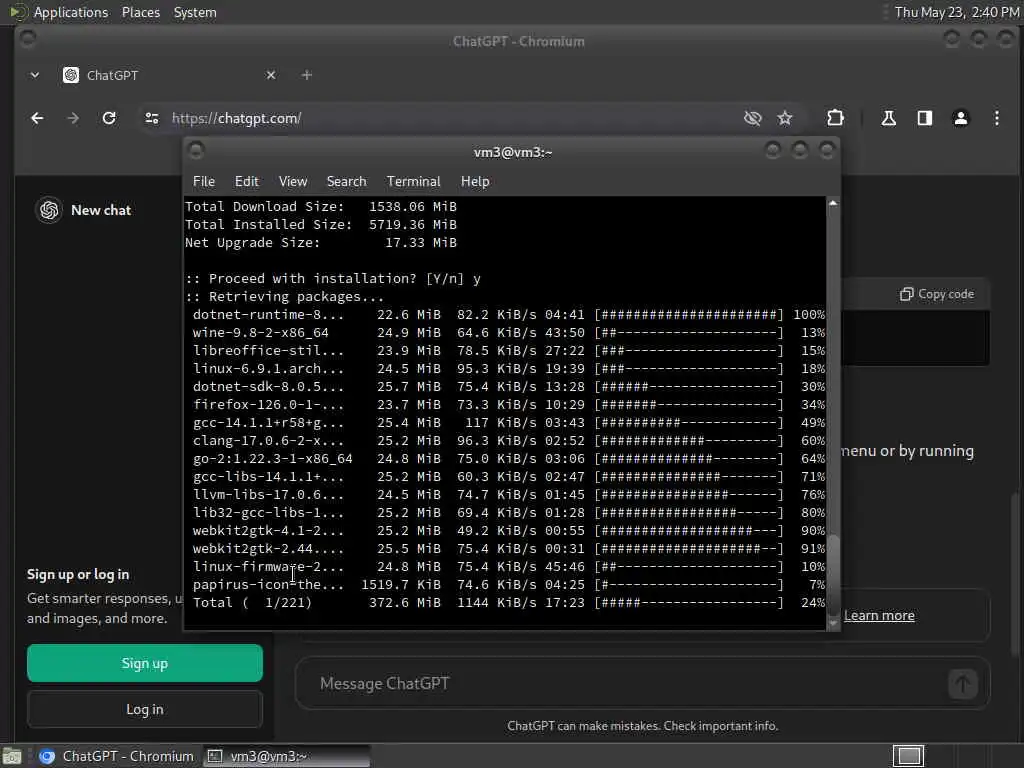Click terminal scrollbar down arrow

833,624
